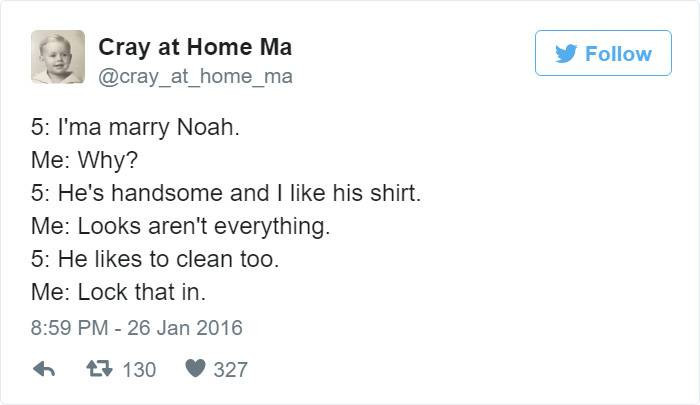Click the line "5: He likes to clean too."
The image size is (700, 405).
[155, 259]
